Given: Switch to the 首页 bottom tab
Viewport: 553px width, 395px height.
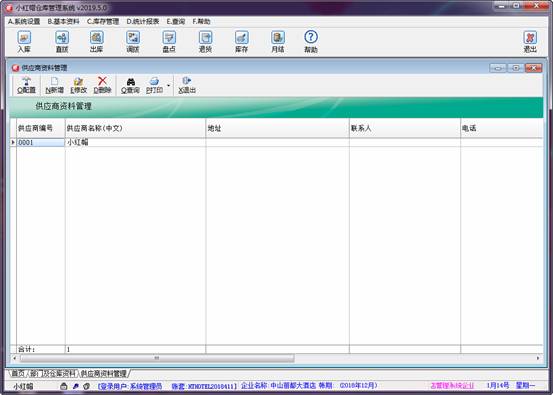Looking at the screenshot, I should point(18,373).
